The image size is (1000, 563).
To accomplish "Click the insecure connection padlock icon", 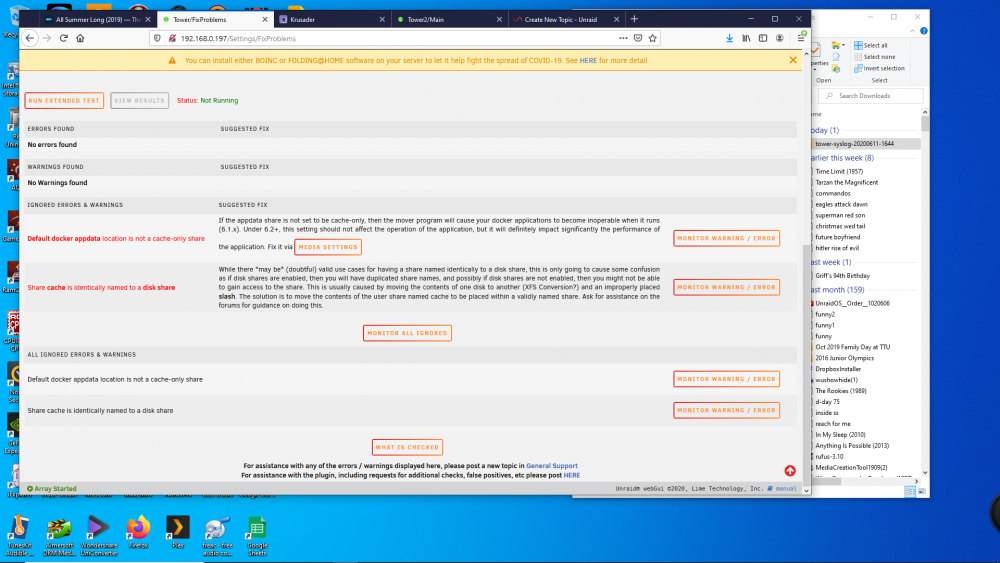I will point(172,38).
